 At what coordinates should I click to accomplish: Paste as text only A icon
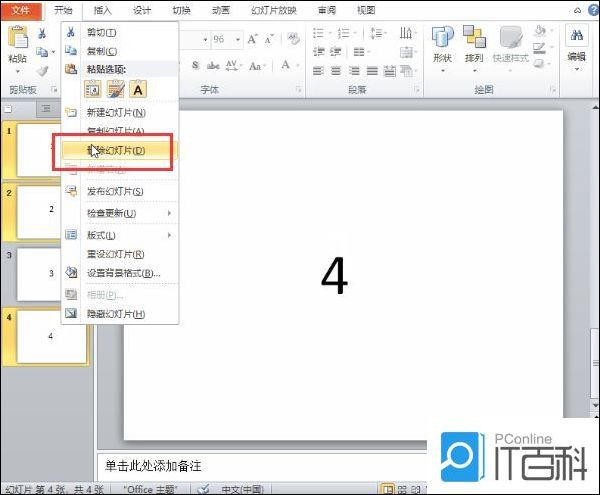pos(138,90)
